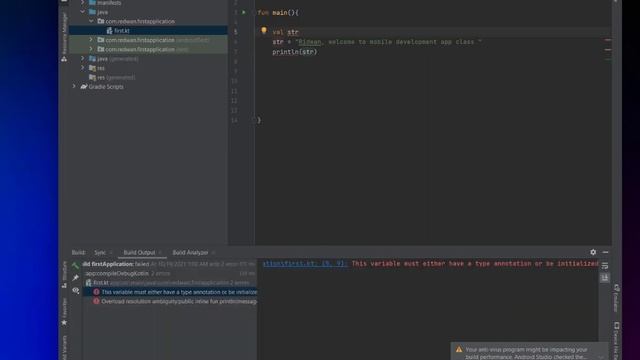The width and height of the screenshot is (640, 360).
Task: Expand the res folder
Action: (x=83, y=68)
